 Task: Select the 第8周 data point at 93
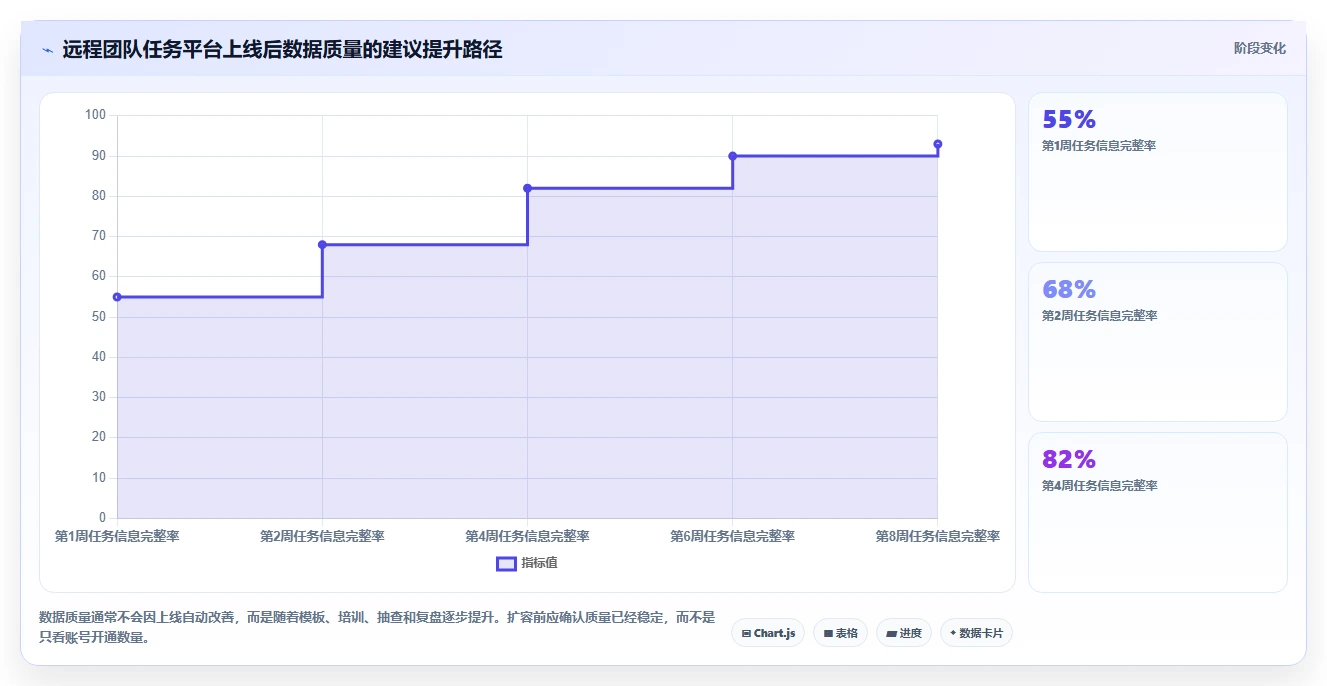(x=938, y=144)
